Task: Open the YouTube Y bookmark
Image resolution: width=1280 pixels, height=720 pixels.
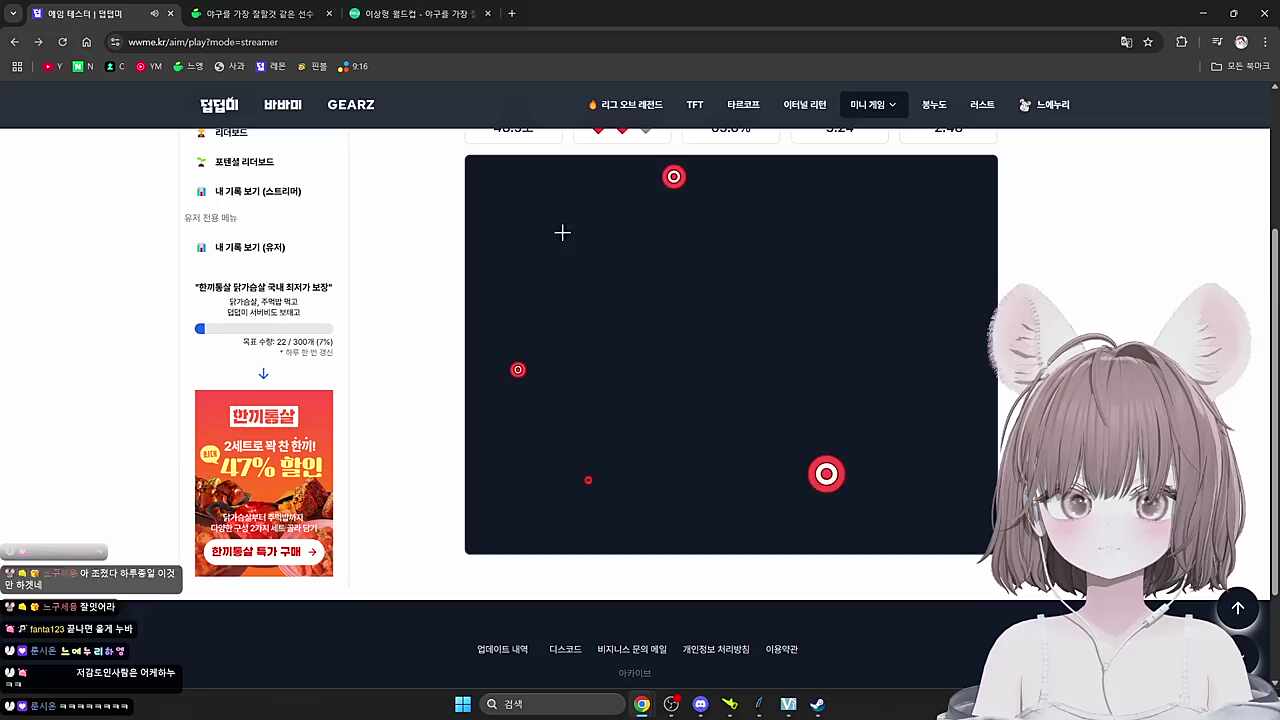Action: (53, 67)
